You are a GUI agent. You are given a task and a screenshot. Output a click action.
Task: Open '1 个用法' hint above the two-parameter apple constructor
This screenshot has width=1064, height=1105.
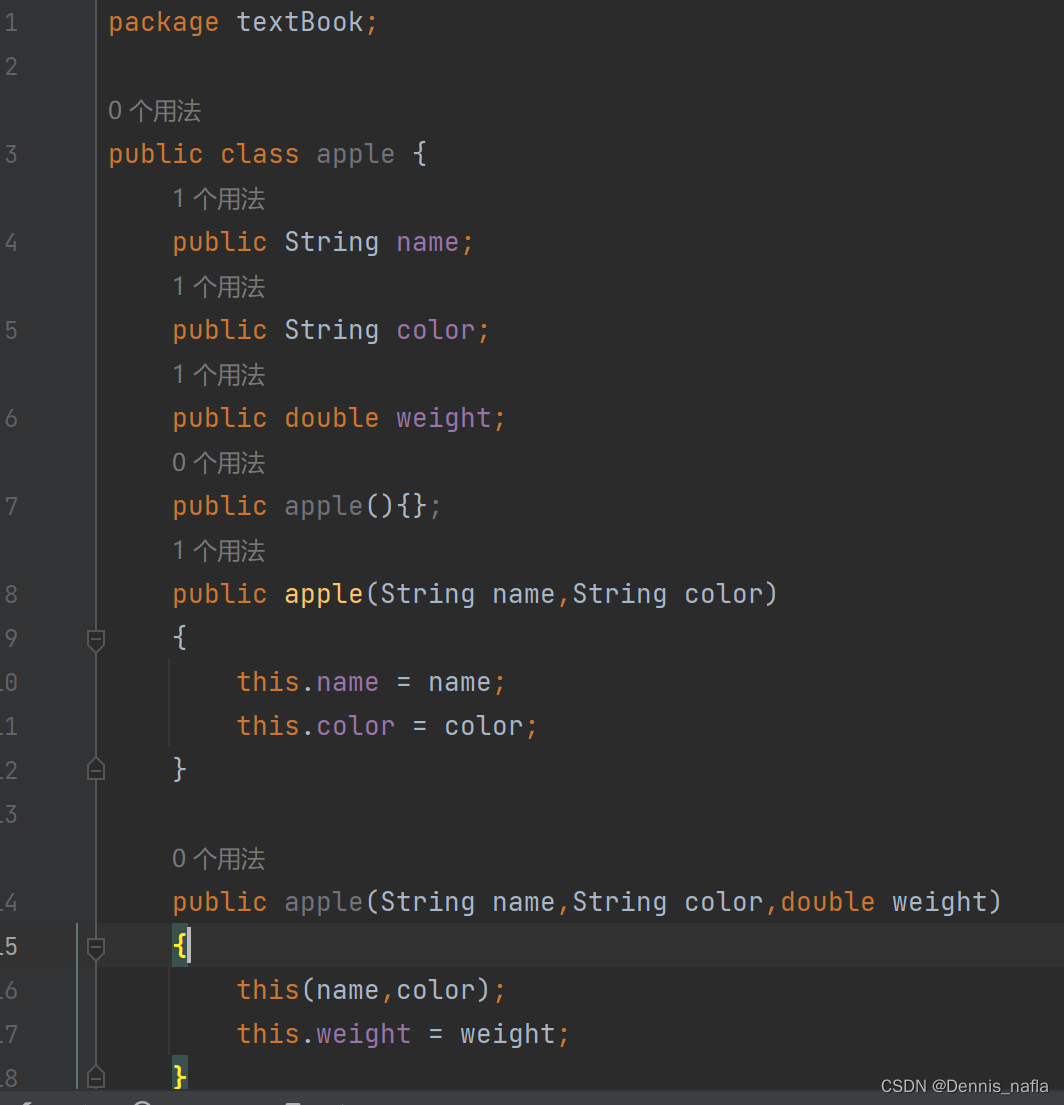click(218, 551)
